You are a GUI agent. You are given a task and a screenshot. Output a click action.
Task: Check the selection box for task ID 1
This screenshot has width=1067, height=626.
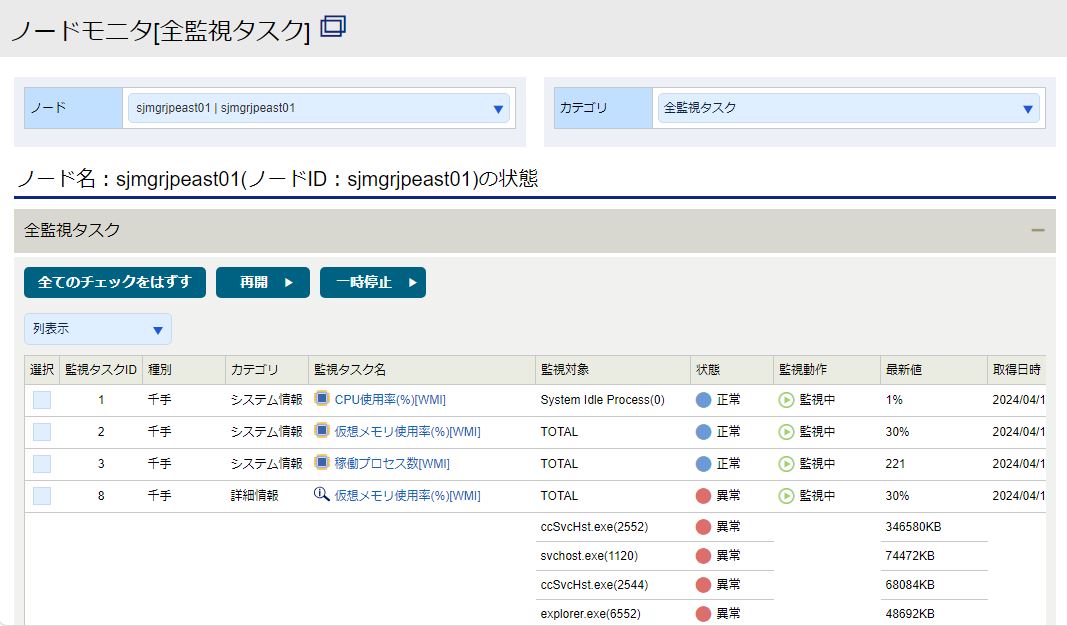(42, 400)
